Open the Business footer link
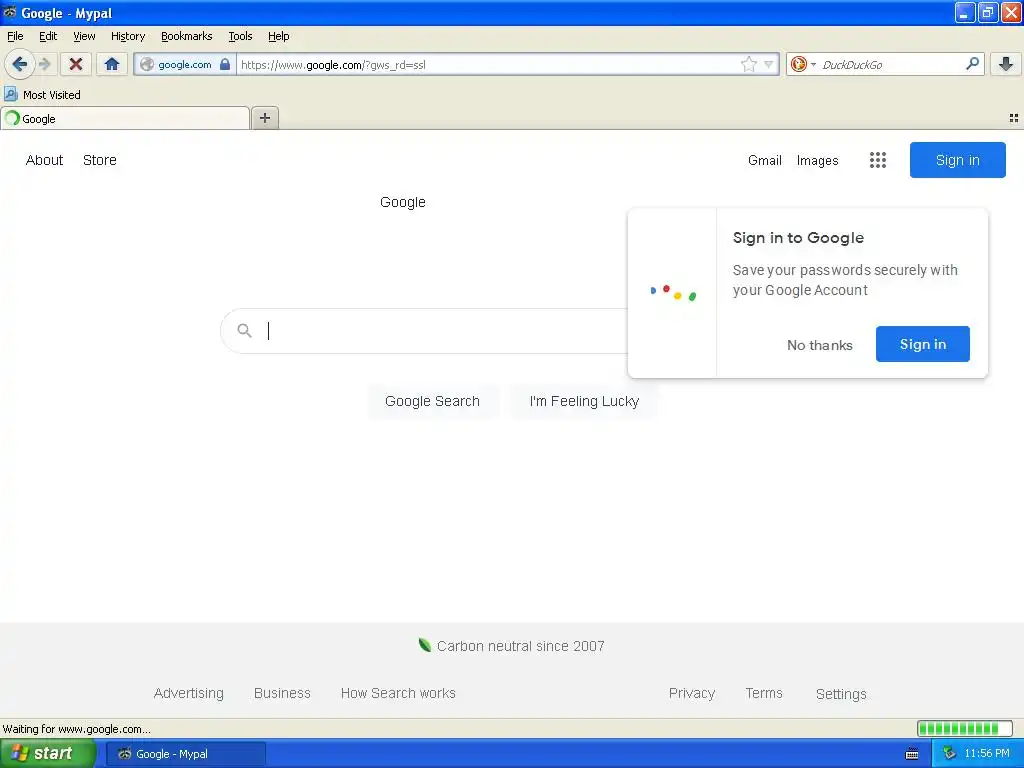Screen dimensions: 1024x768 pos(282,693)
